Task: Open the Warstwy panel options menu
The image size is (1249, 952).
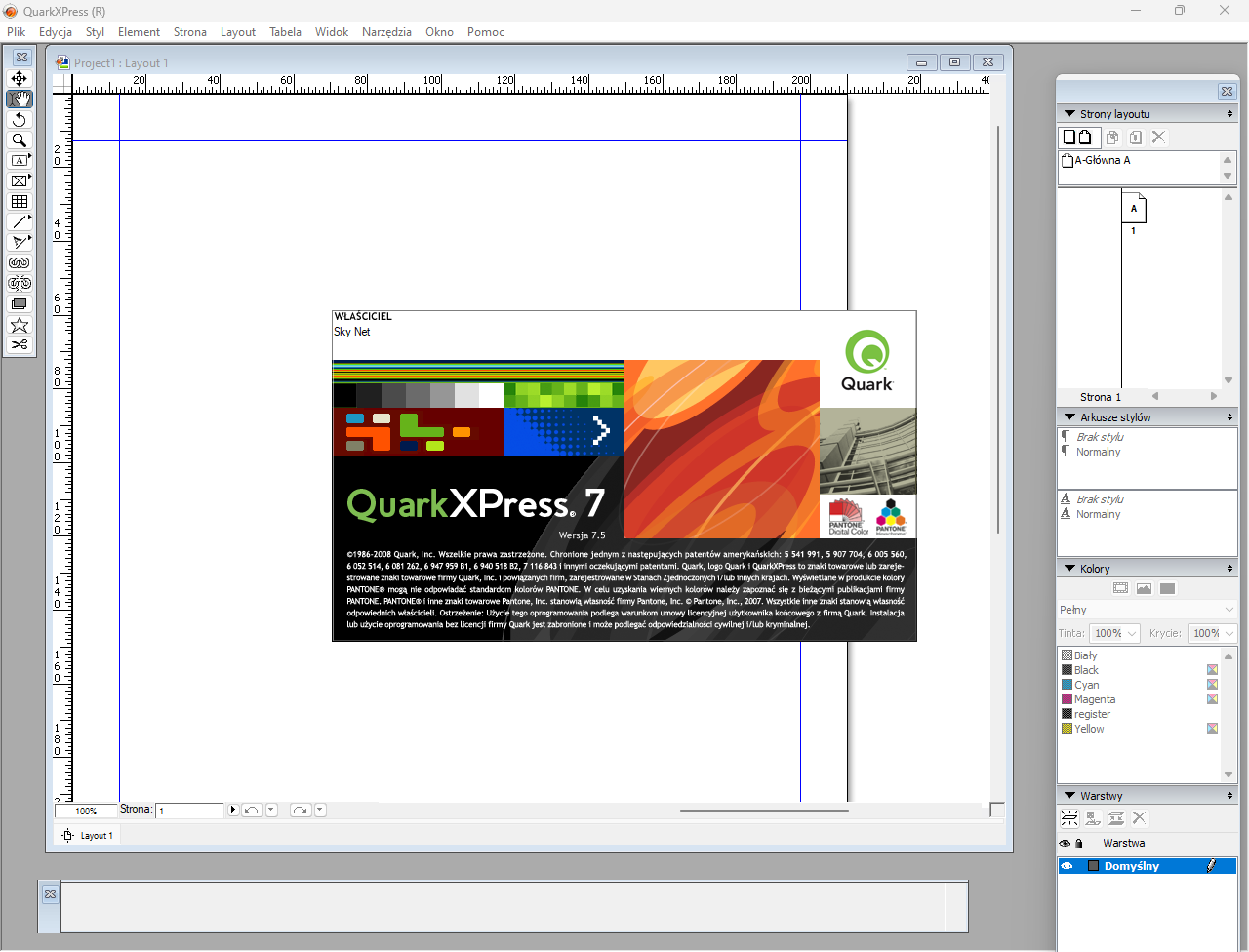Action: click(1229, 796)
